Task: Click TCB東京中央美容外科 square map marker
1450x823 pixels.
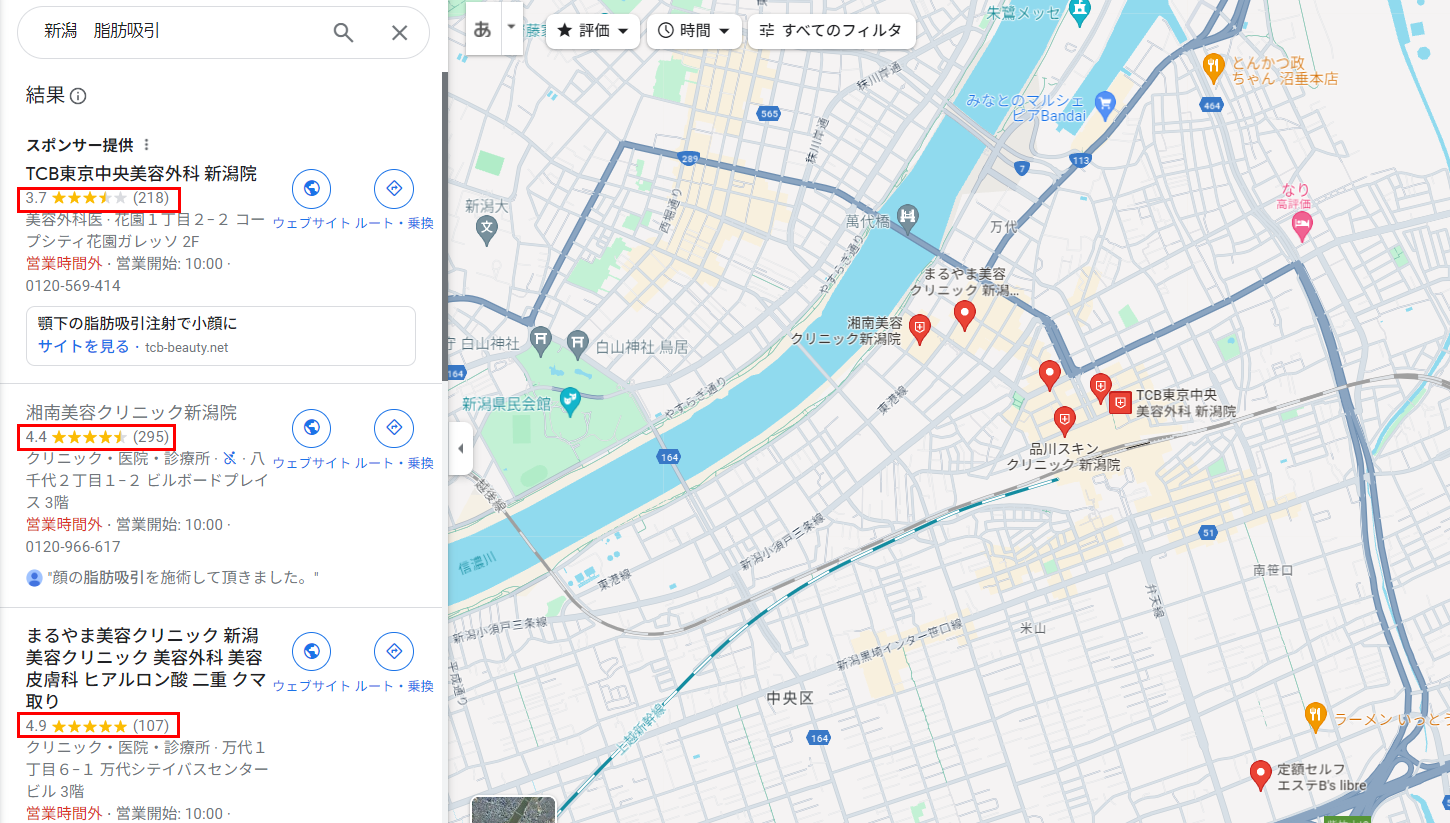Action: (x=1121, y=403)
